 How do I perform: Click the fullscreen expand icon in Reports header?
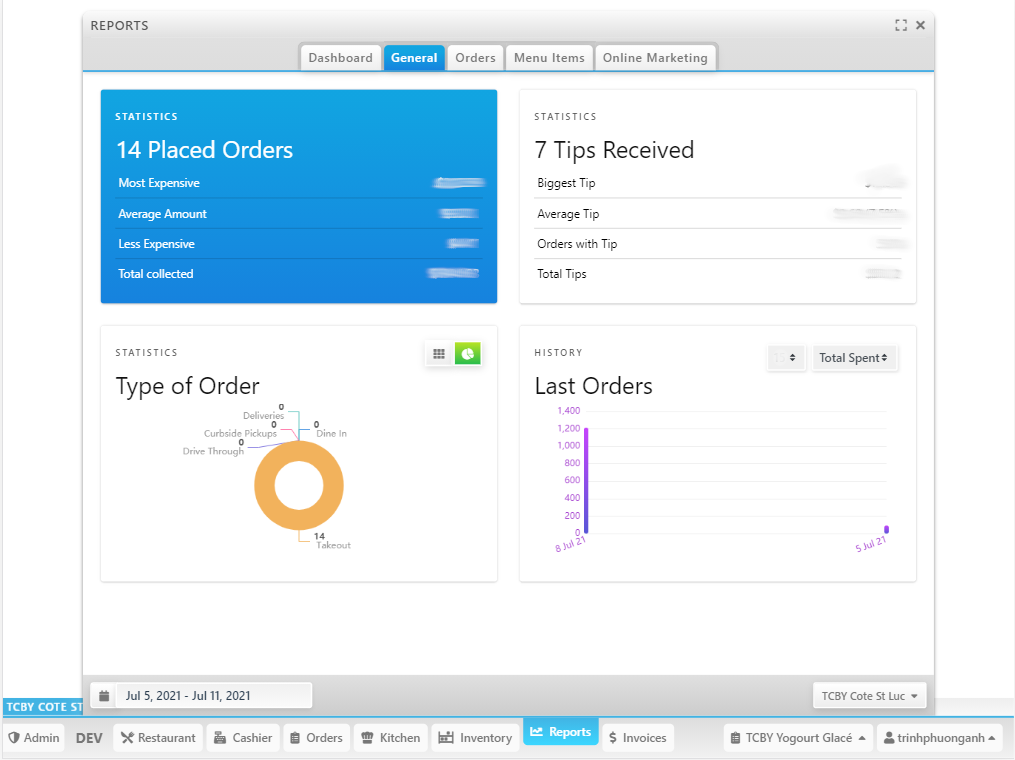tap(901, 26)
